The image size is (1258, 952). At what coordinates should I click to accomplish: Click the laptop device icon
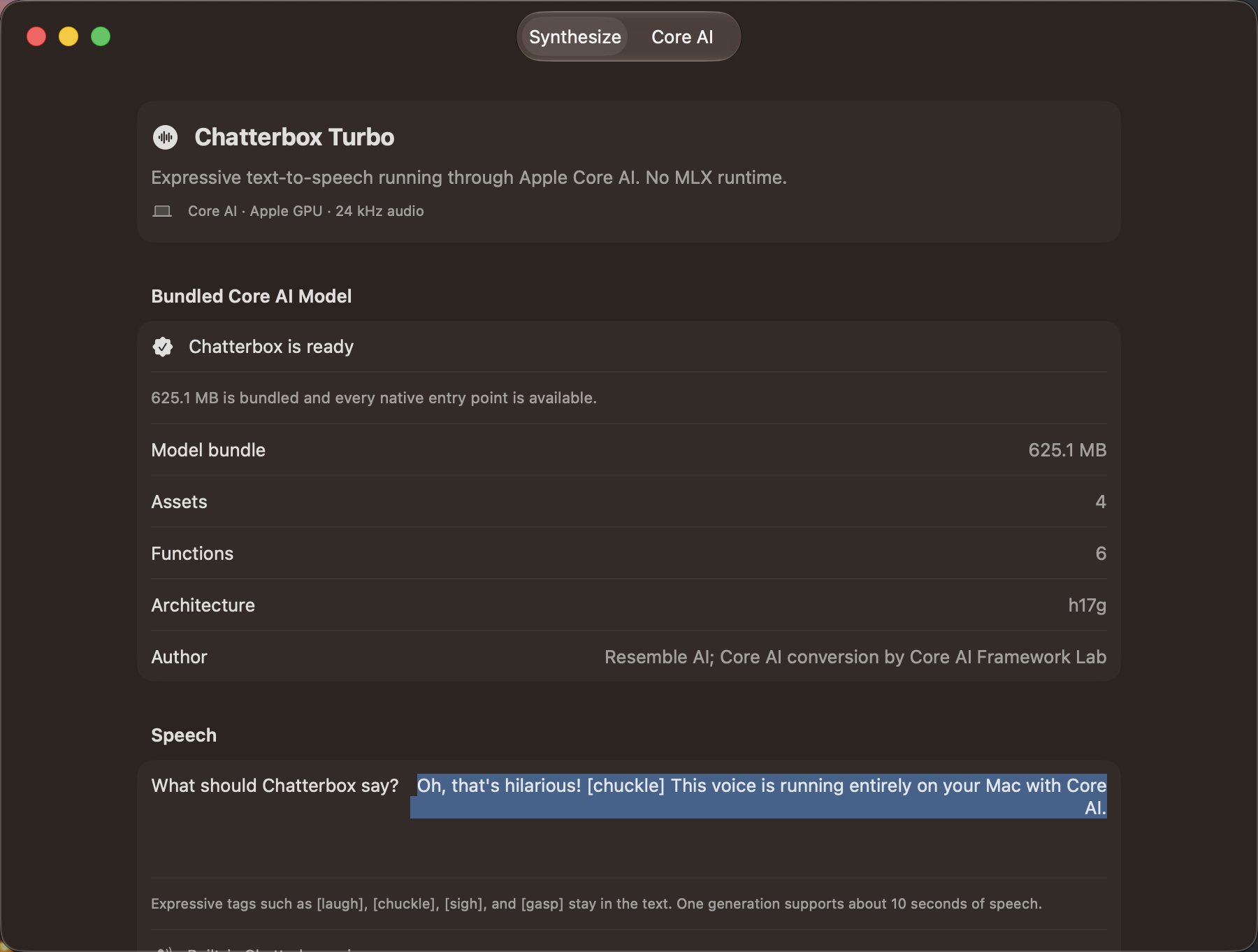point(162,211)
